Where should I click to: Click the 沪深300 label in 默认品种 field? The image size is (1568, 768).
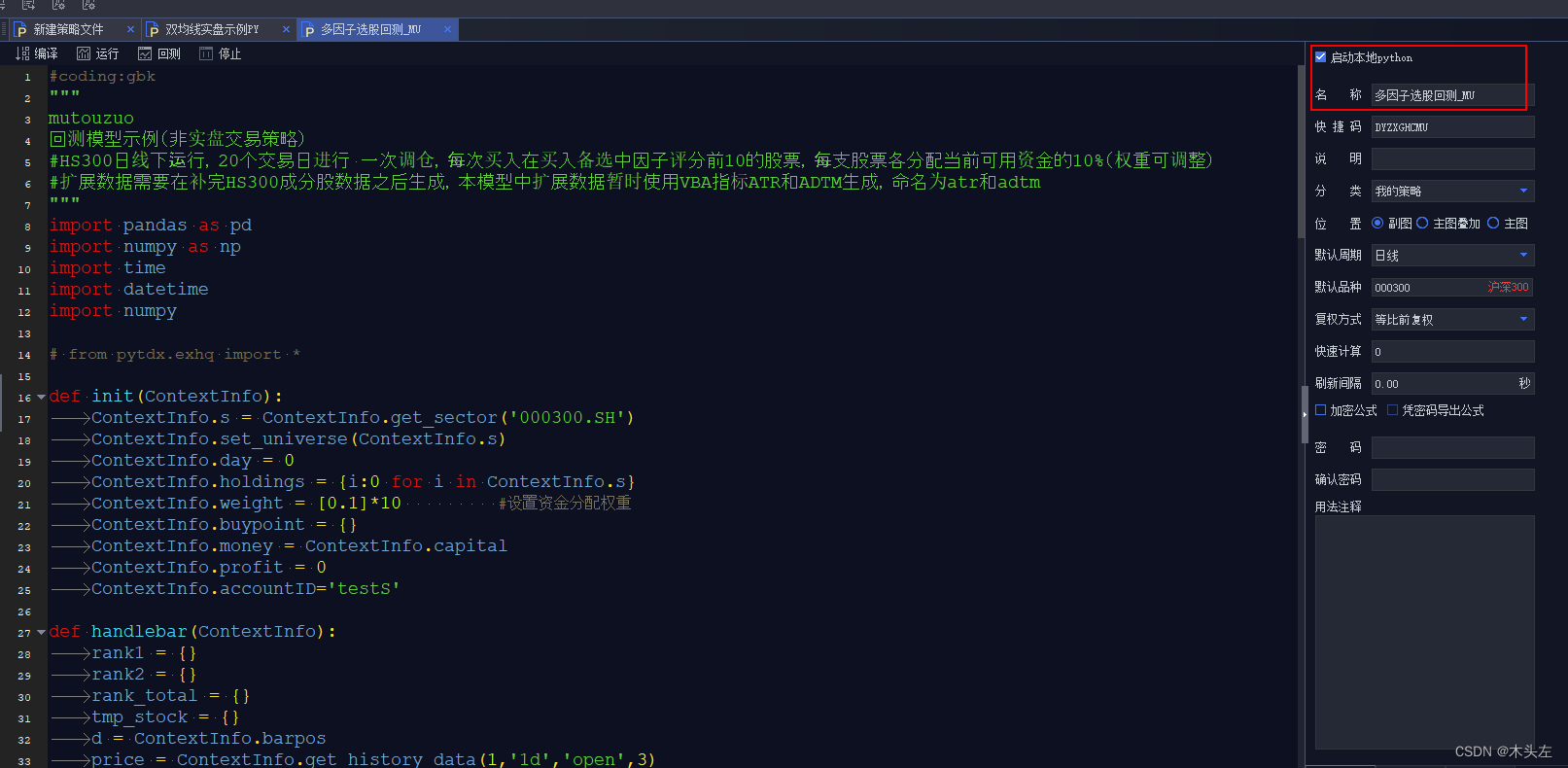1508,288
